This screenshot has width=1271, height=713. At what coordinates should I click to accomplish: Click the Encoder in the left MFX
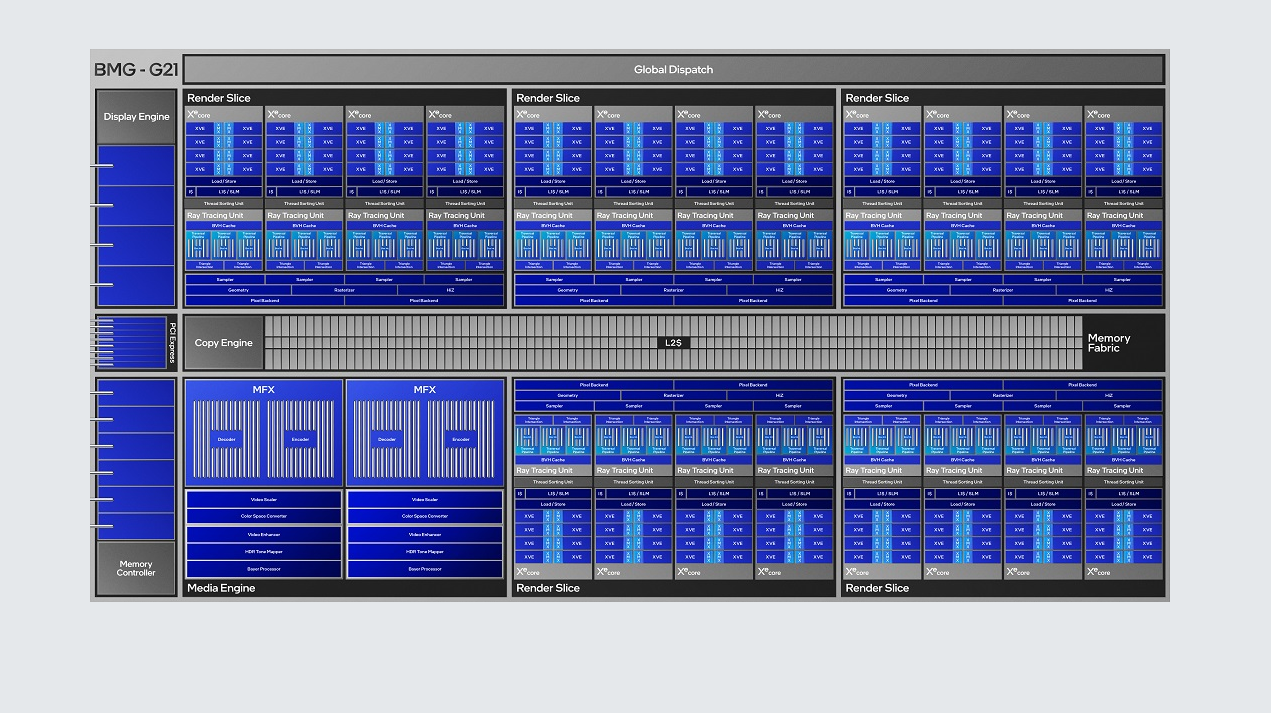coord(300,439)
